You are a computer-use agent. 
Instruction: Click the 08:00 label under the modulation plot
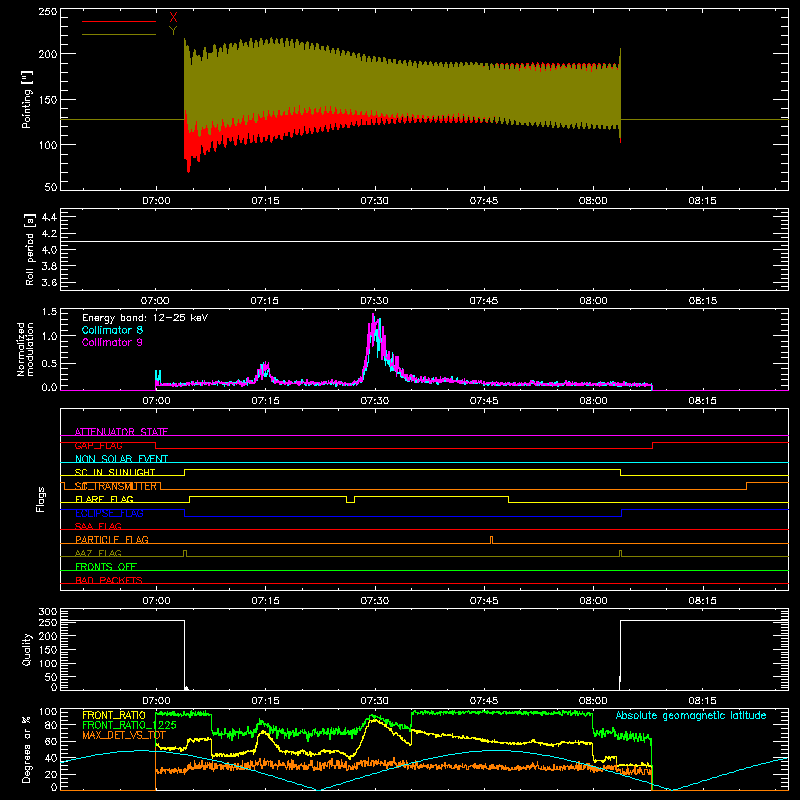point(593,401)
